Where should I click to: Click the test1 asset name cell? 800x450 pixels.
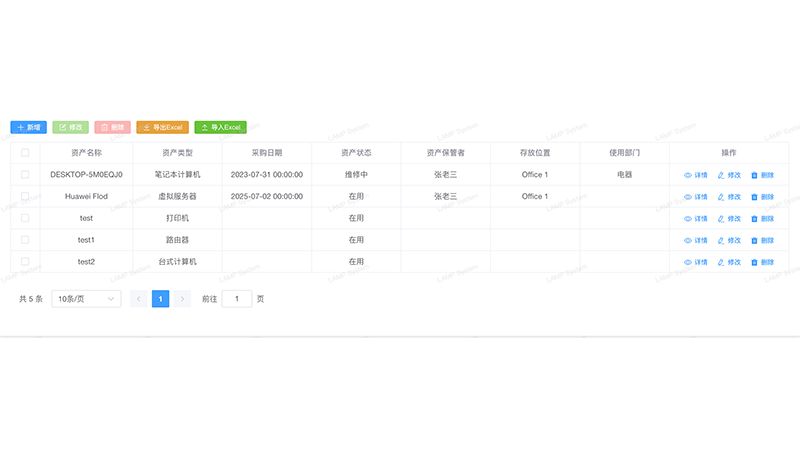86,240
